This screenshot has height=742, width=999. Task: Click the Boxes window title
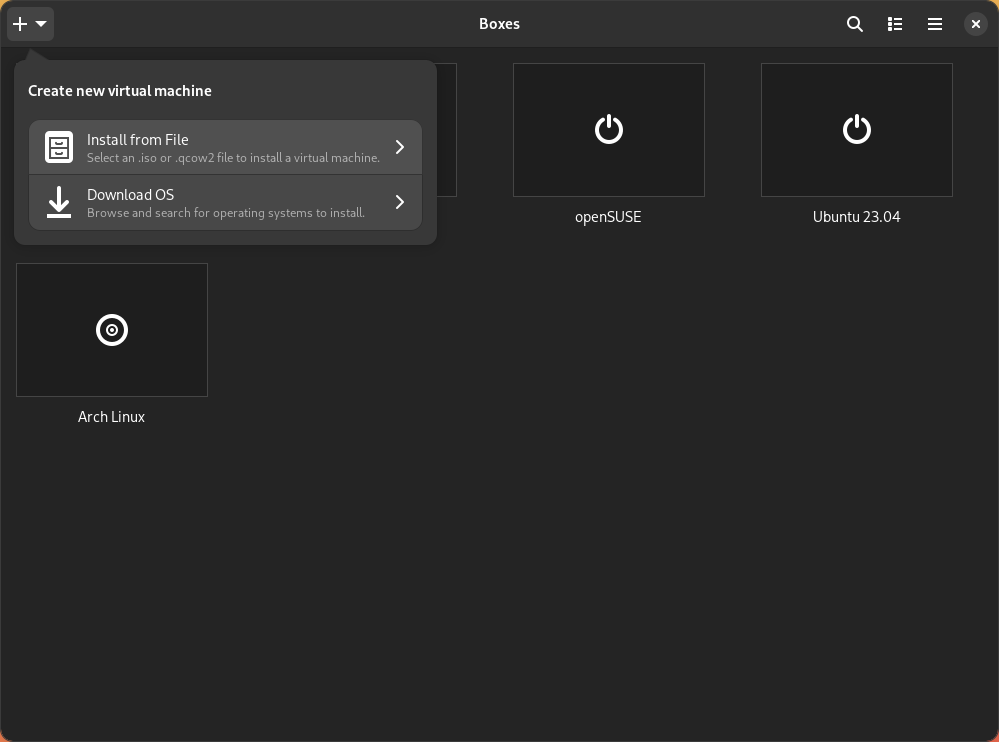coord(499,24)
